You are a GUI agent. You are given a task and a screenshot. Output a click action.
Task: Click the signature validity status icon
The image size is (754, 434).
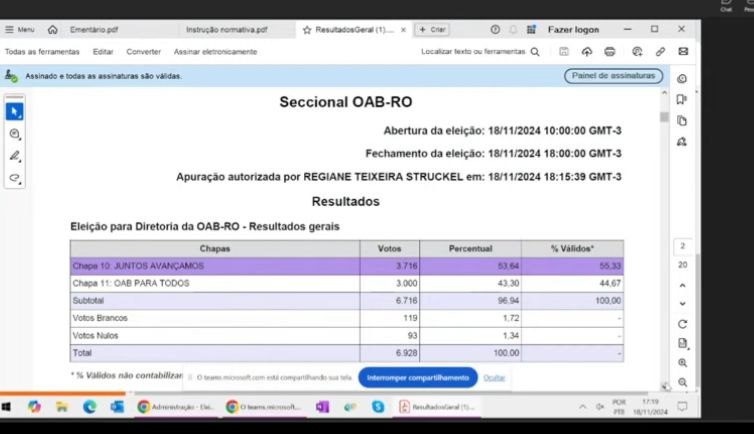(11, 76)
